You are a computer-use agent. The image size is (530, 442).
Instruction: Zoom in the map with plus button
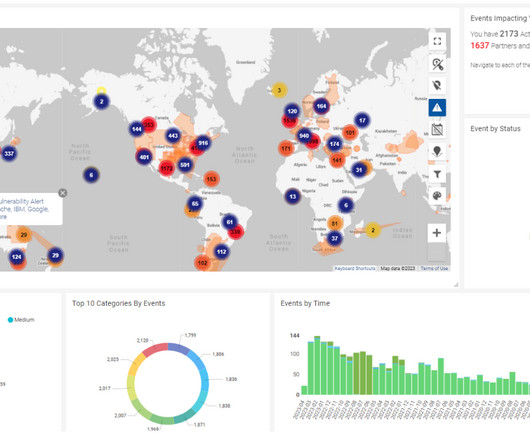(437, 233)
